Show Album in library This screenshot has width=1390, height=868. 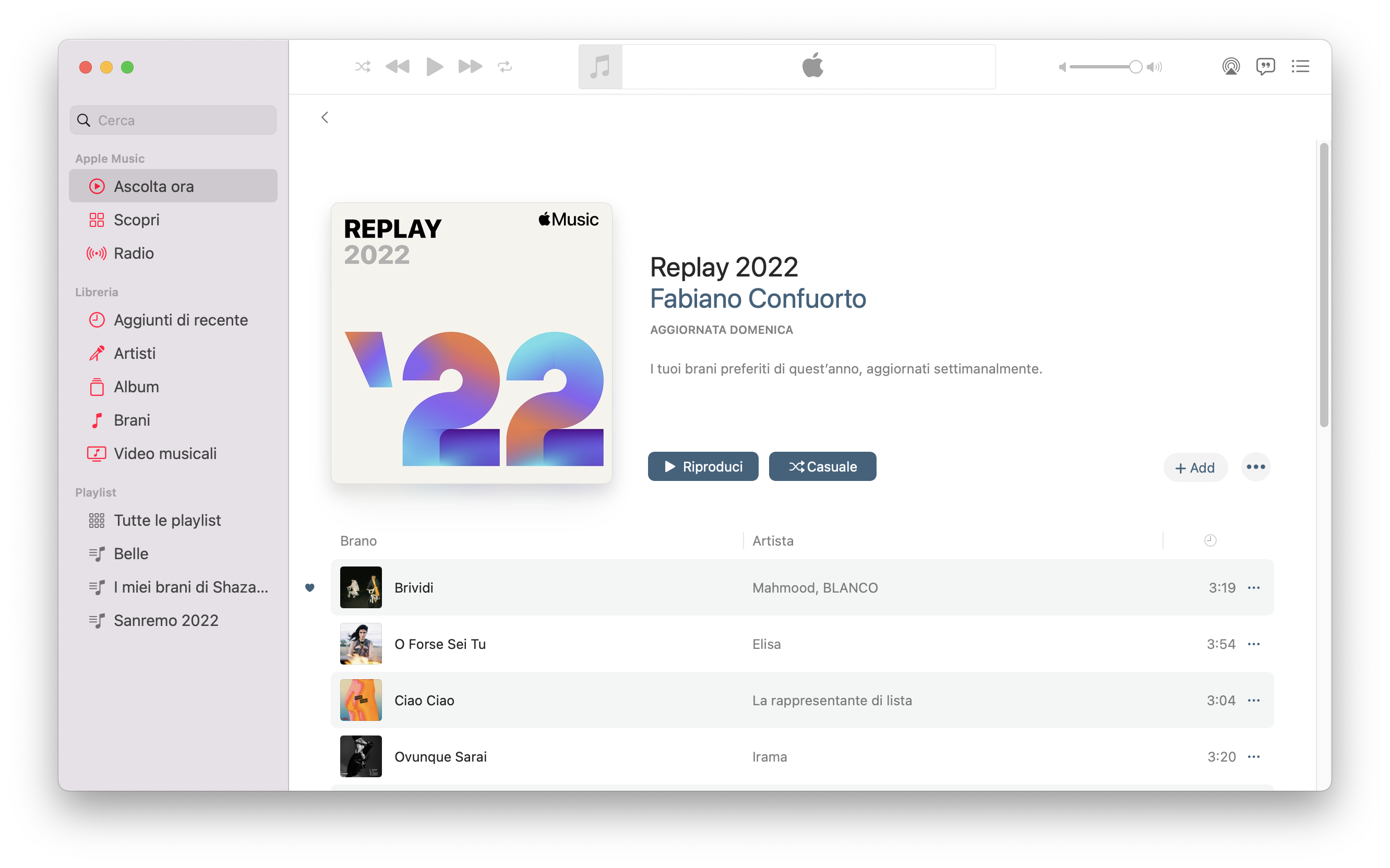[x=173, y=387]
